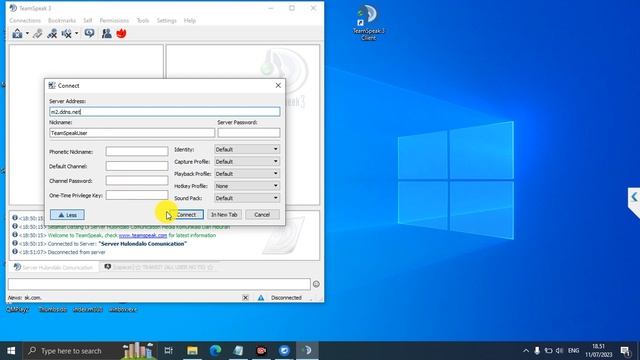Open the TeamSpeak 3 Client desktop shortcut
Image resolution: width=640 pixels, height=360 pixels.
[369, 22]
